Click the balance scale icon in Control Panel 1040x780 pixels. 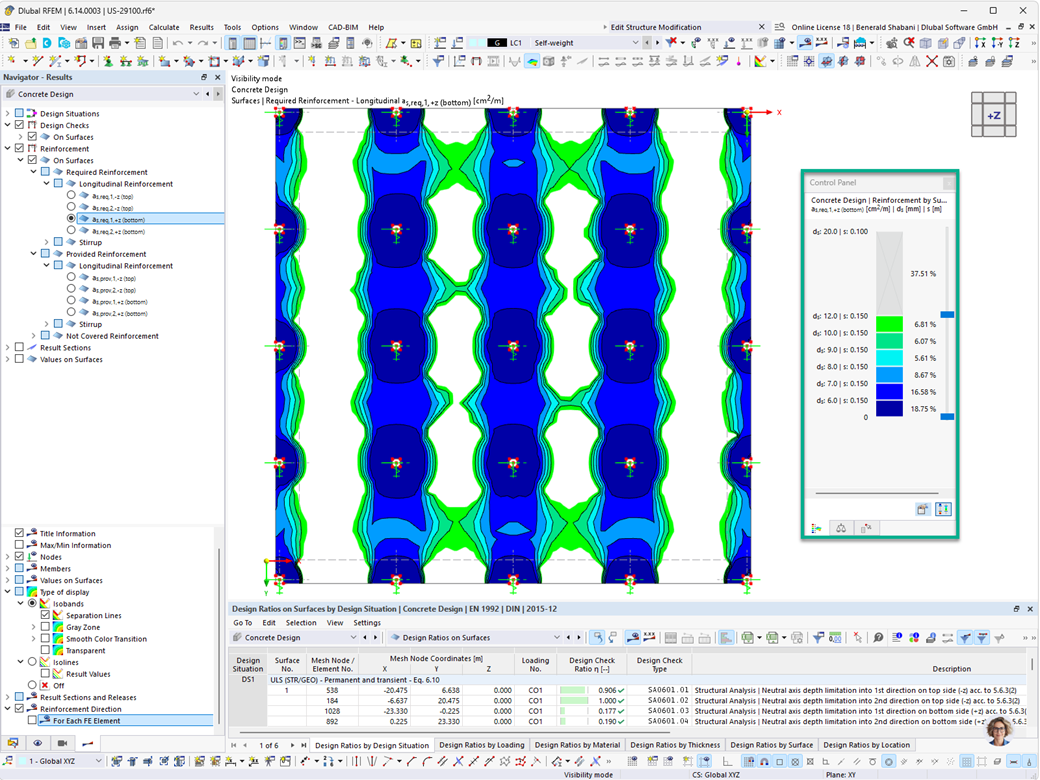[841, 529]
